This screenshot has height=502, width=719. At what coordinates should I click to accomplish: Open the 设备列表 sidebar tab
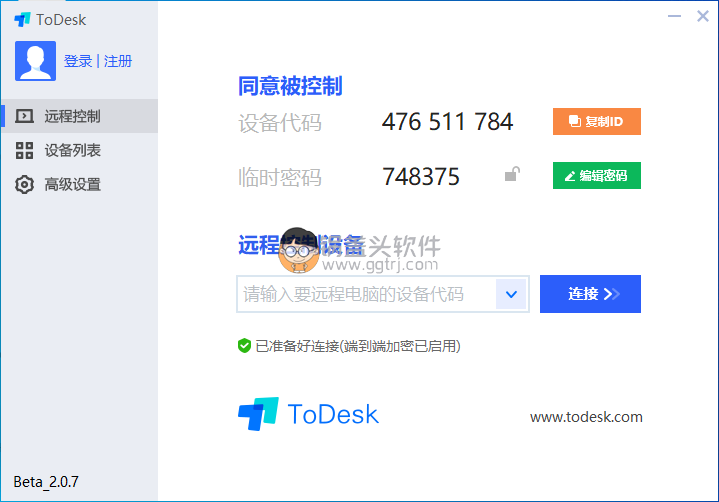(x=79, y=150)
